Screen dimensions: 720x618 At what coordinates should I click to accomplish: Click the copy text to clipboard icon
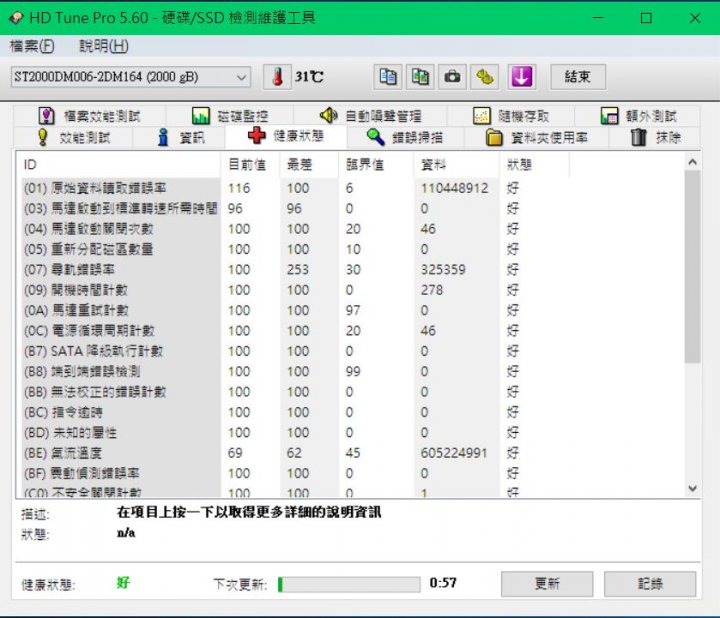click(x=388, y=77)
